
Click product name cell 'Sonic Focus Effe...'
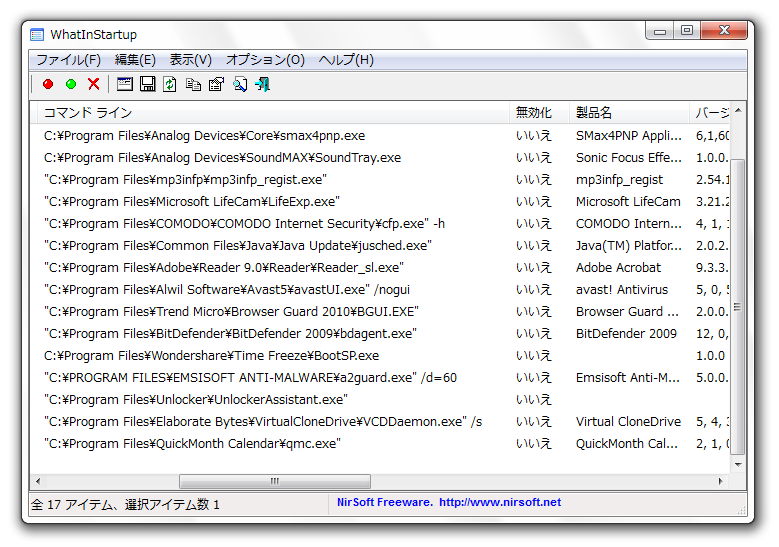pos(629,157)
